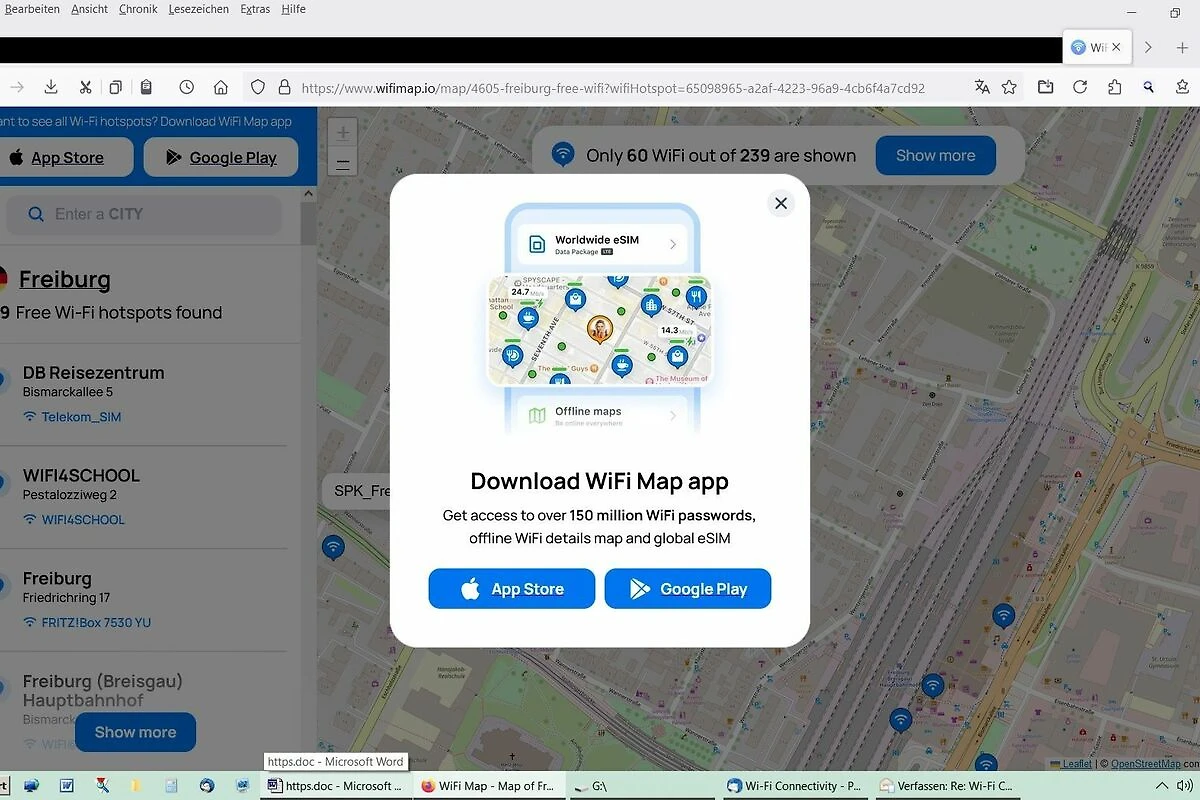Click WiFi marker below SPK_Fre label
The height and width of the screenshot is (800, 1200).
point(333,546)
